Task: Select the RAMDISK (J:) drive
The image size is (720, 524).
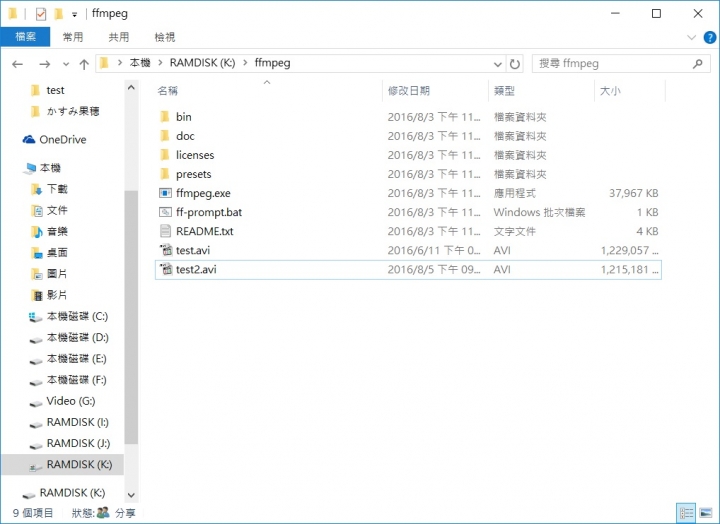Action: [x=78, y=443]
